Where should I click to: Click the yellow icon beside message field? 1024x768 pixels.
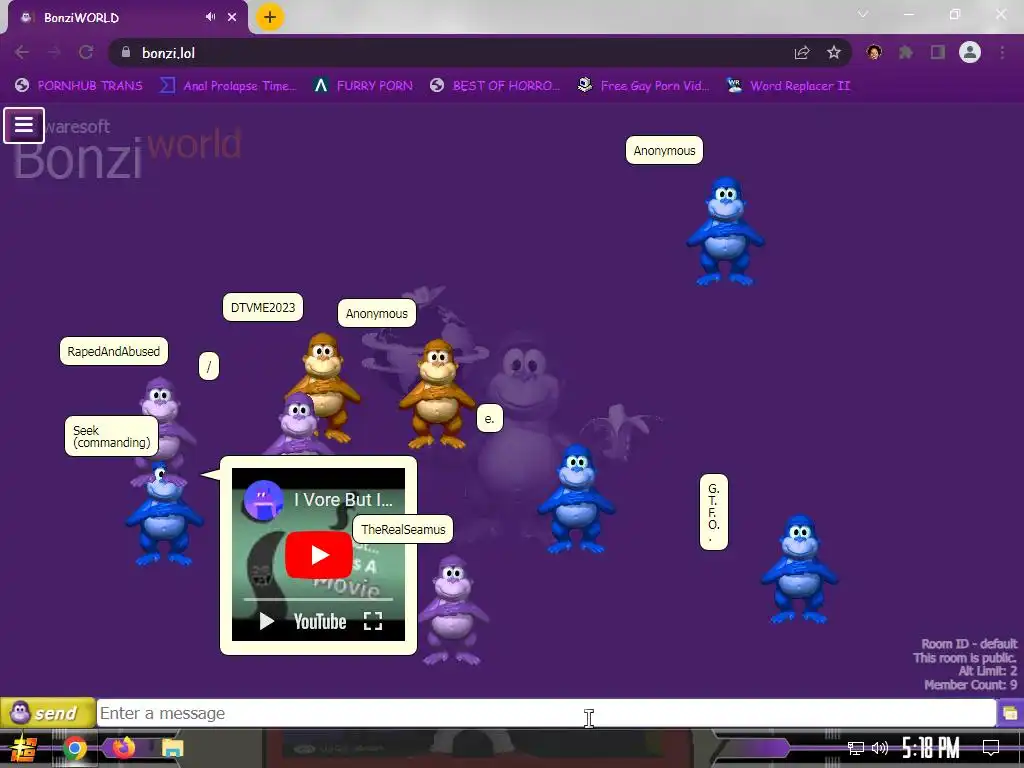pyautogui.click(x=1010, y=713)
